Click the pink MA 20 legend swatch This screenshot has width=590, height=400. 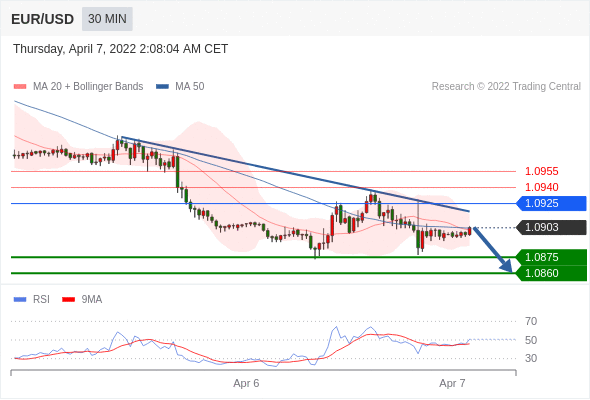coord(20,87)
